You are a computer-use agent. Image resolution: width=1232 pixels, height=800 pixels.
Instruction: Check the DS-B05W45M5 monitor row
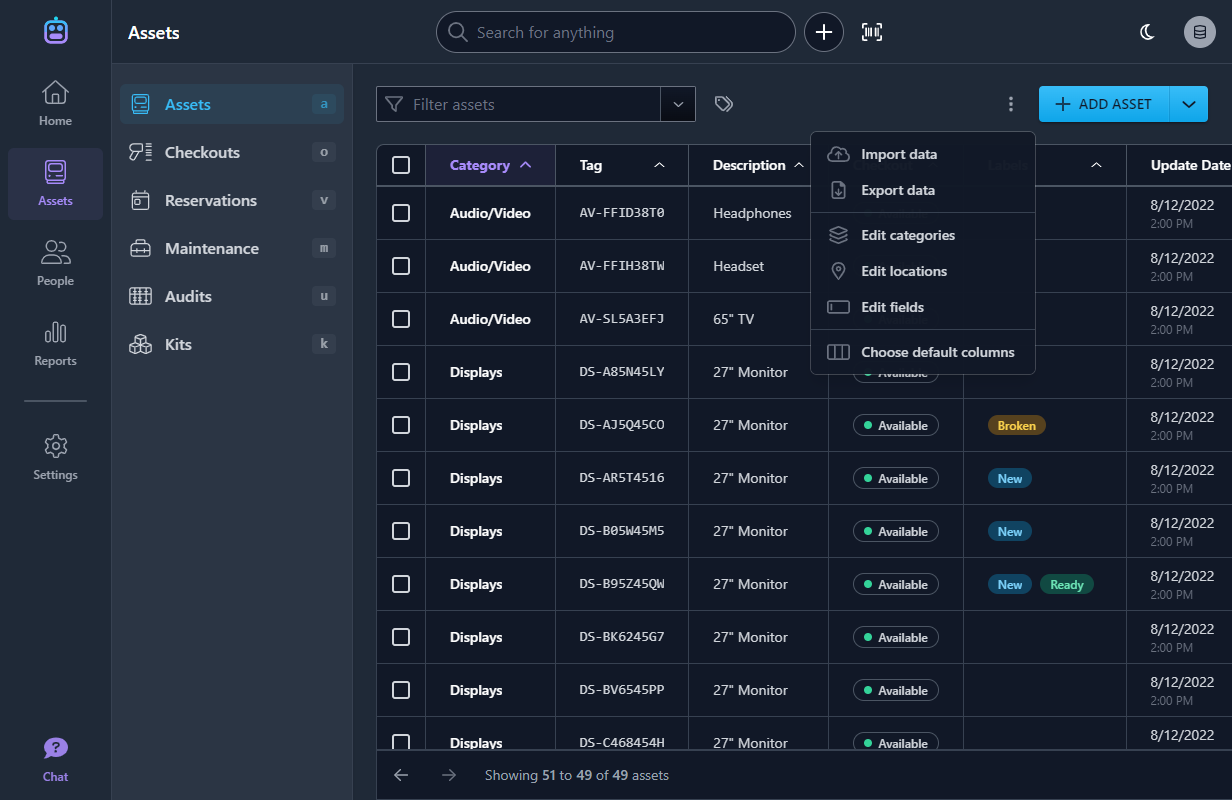[401, 531]
